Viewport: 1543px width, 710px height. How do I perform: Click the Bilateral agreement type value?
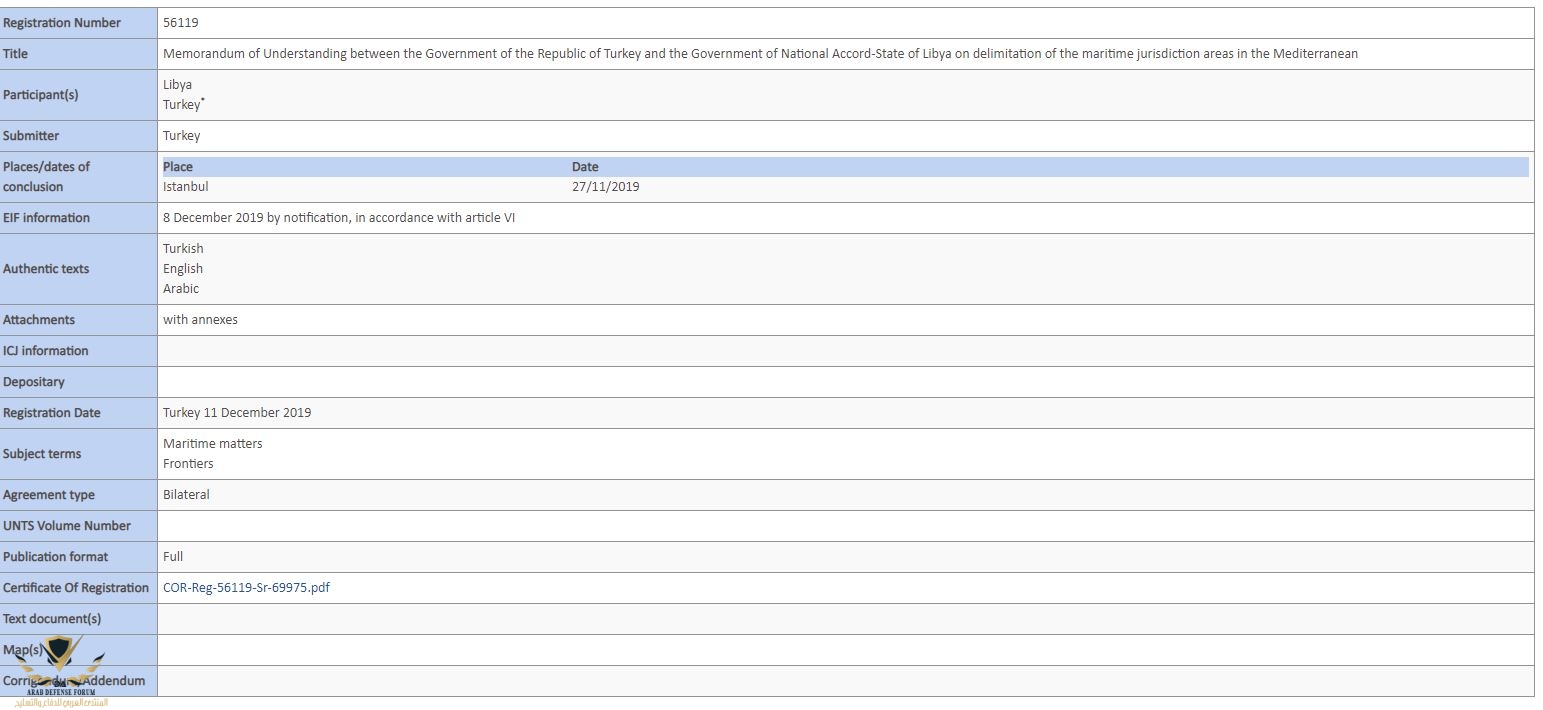[186, 495]
